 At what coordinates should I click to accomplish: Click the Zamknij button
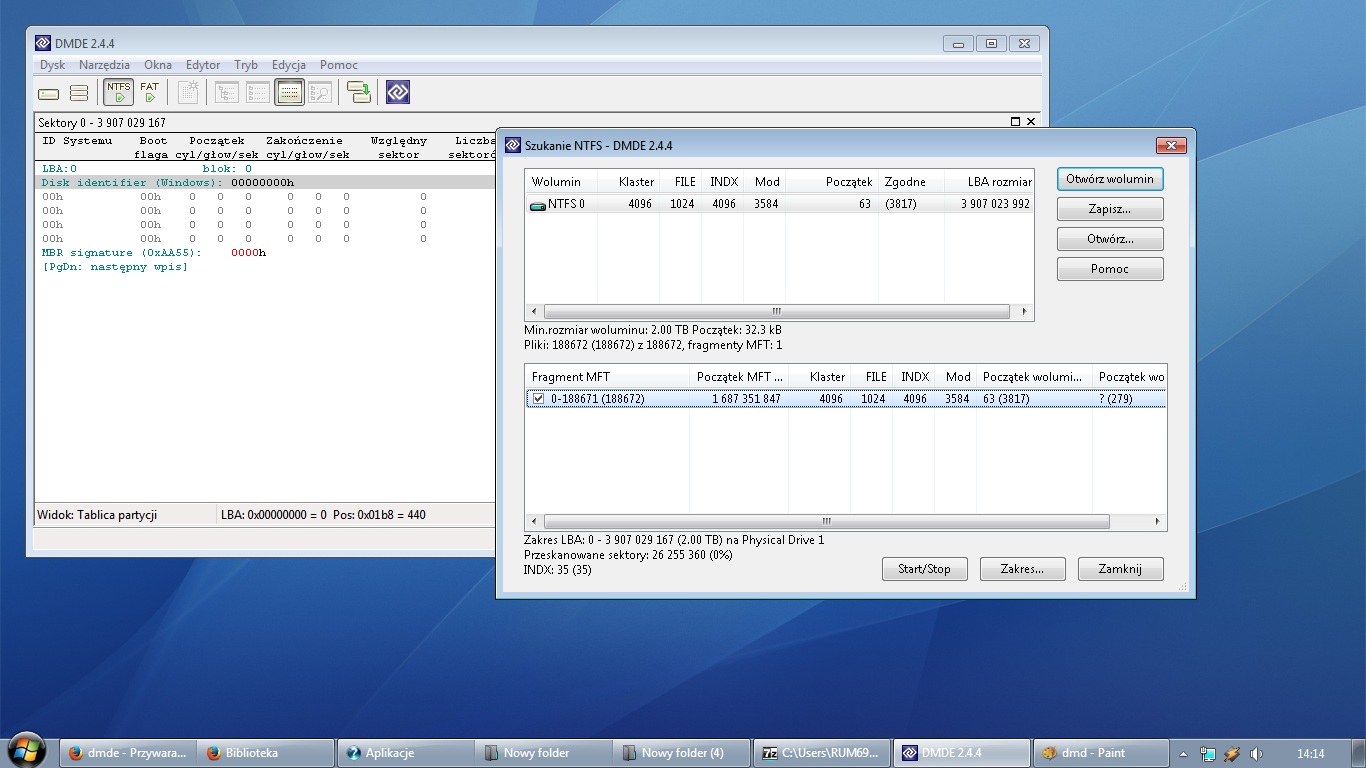[x=1120, y=569]
